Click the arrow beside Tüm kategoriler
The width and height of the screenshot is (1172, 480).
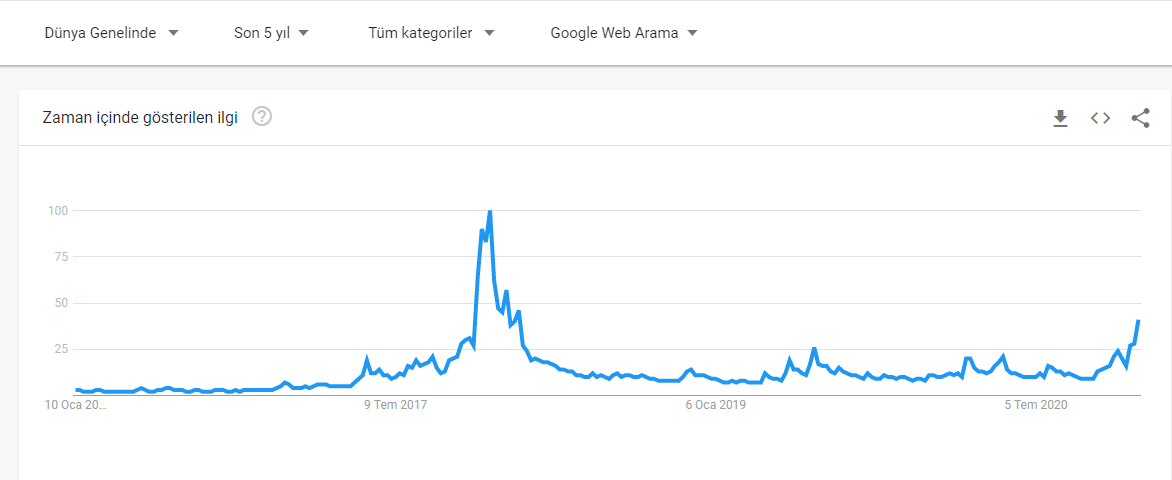pos(489,33)
